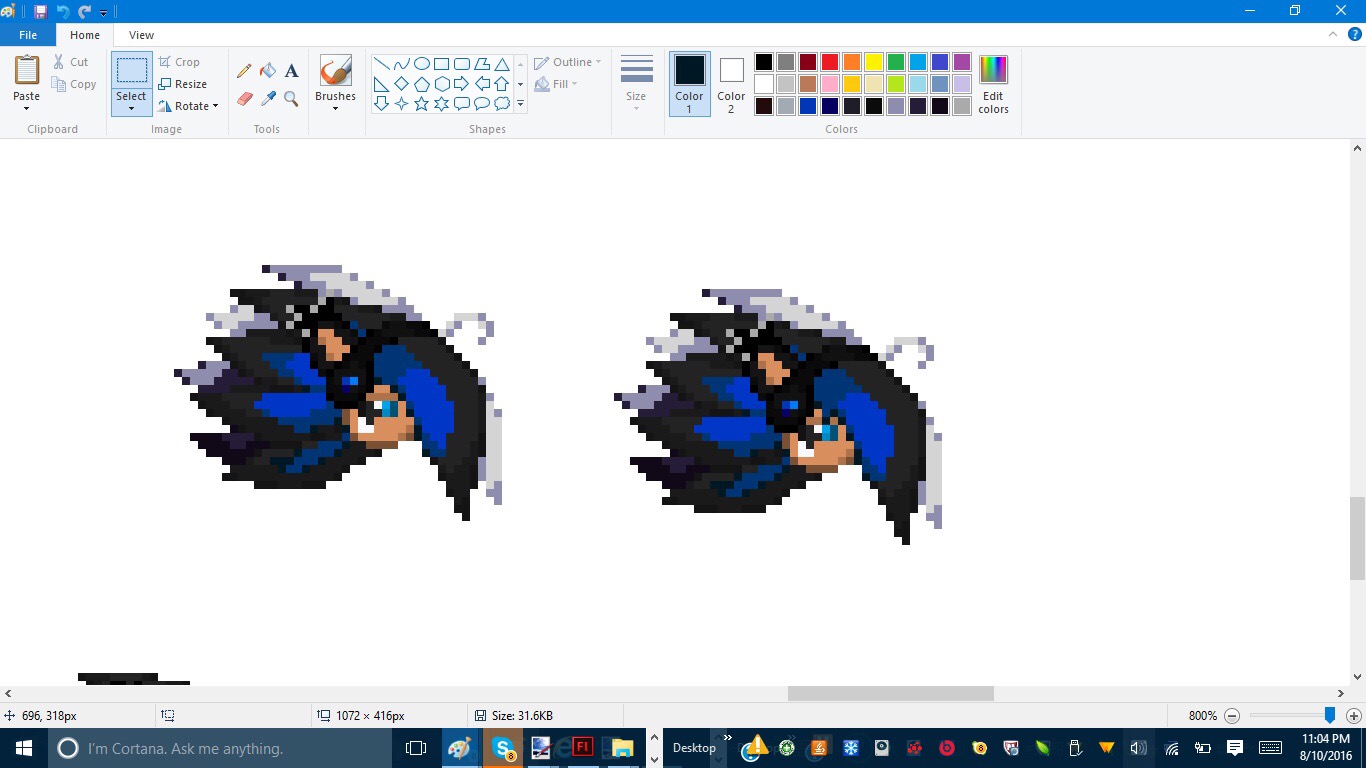Undo the last action

tap(62, 11)
